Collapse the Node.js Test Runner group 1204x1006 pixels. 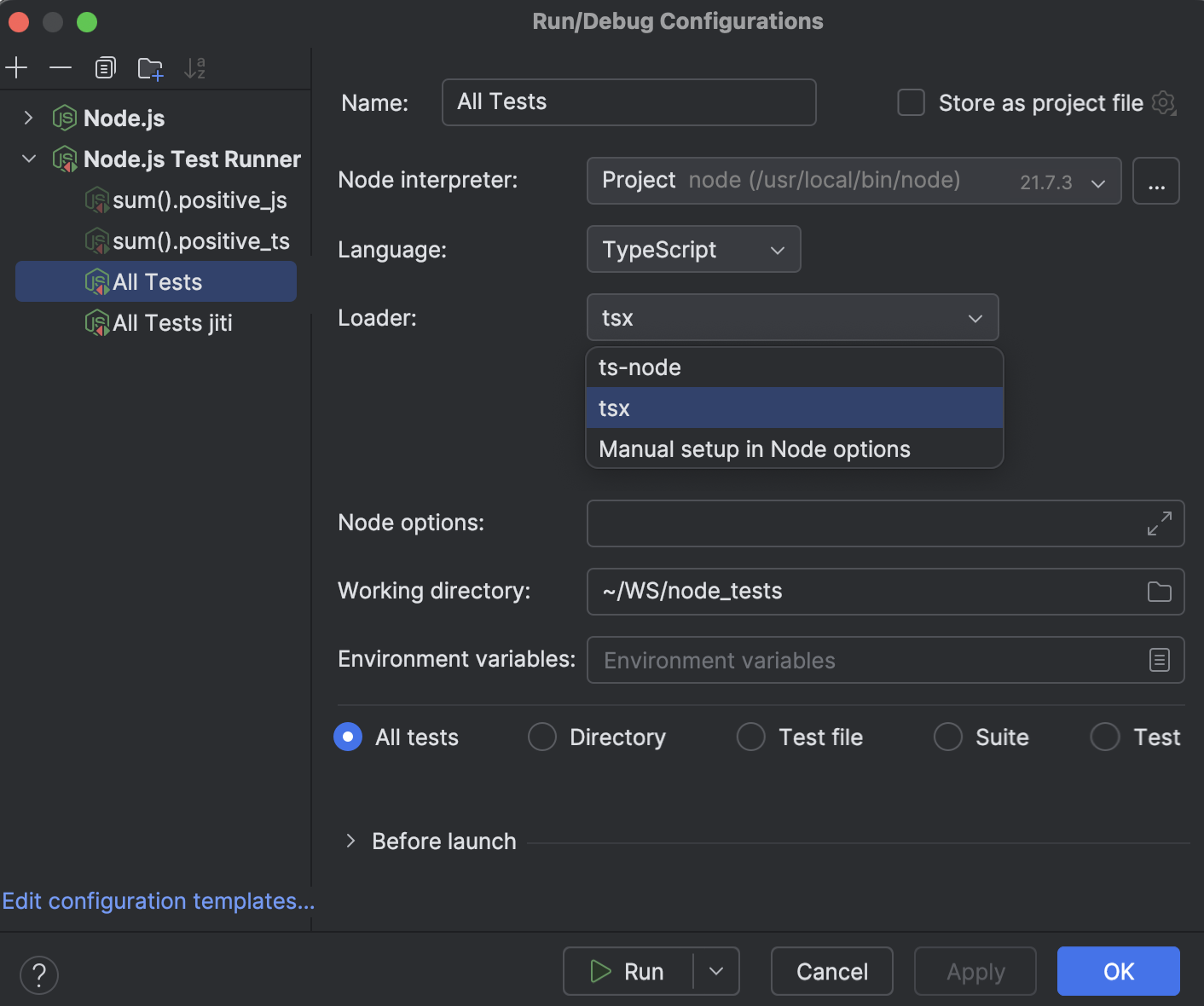[28, 159]
